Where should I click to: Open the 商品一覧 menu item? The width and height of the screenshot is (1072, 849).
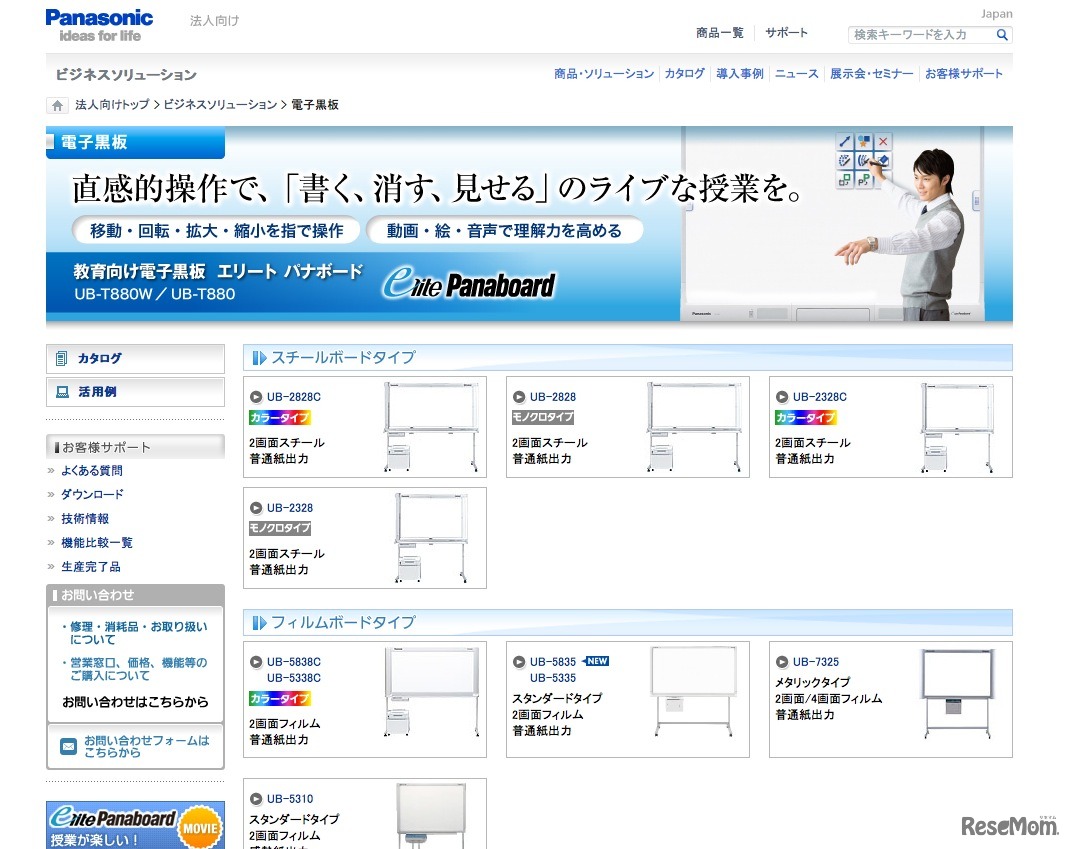(721, 32)
